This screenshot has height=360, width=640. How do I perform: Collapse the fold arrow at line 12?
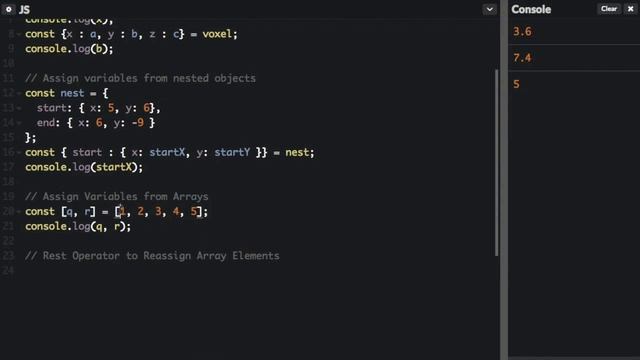(19, 93)
